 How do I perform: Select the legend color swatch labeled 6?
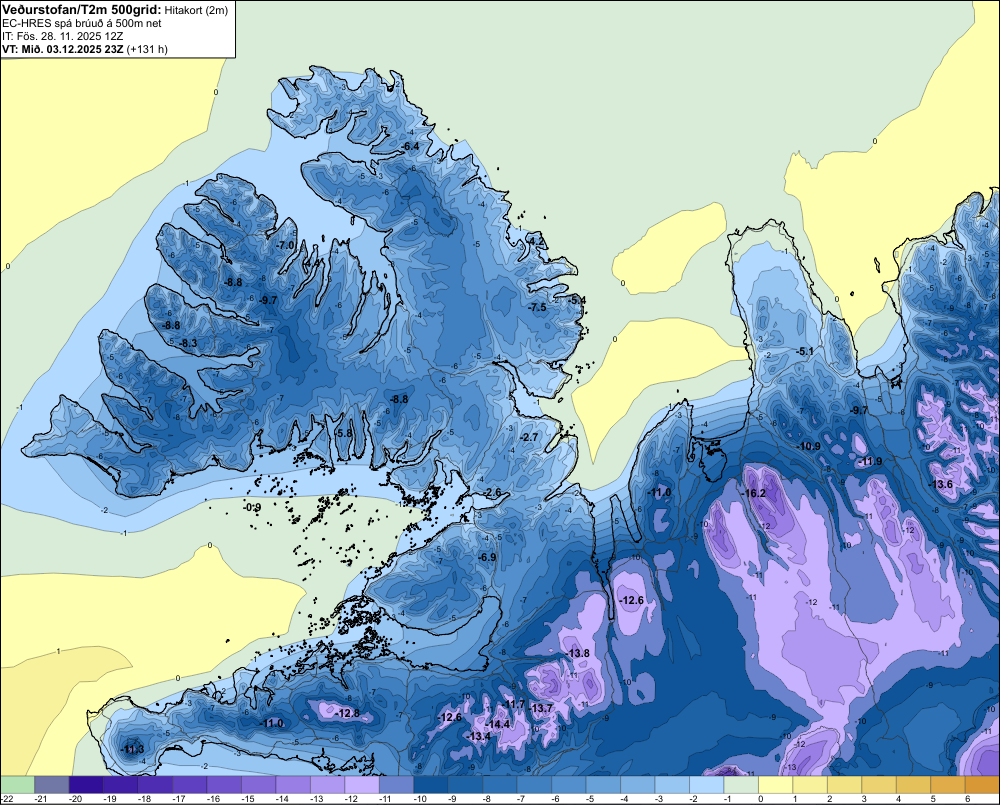(982, 784)
